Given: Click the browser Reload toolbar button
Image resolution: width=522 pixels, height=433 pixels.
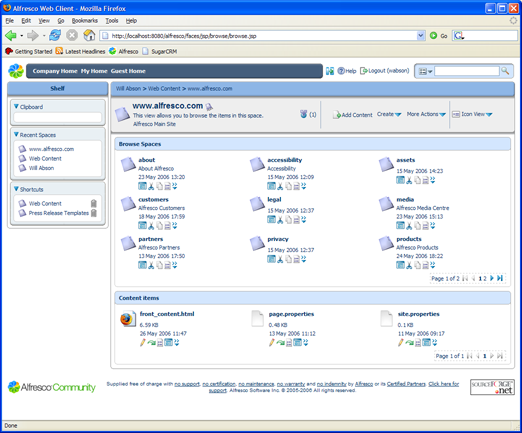Looking at the screenshot, I should (55, 35).
